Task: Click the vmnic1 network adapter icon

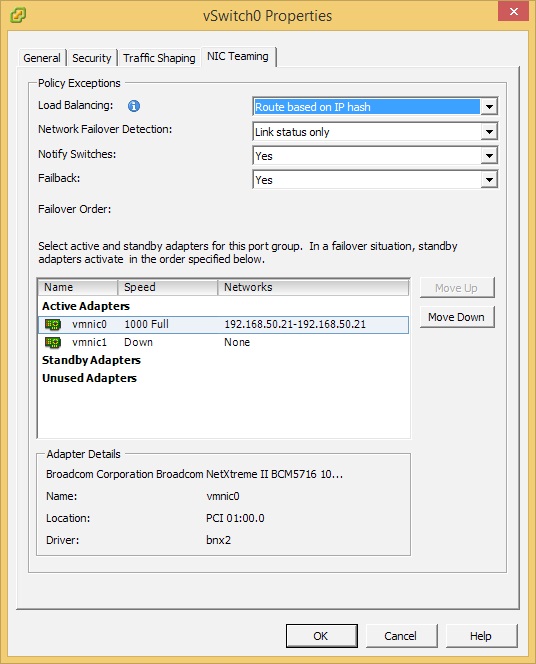Action: tap(53, 343)
